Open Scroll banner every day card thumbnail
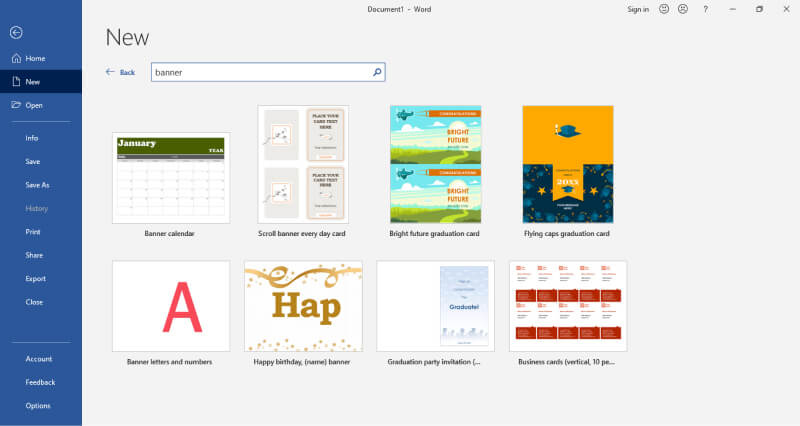The width and height of the screenshot is (800, 426). point(303,164)
